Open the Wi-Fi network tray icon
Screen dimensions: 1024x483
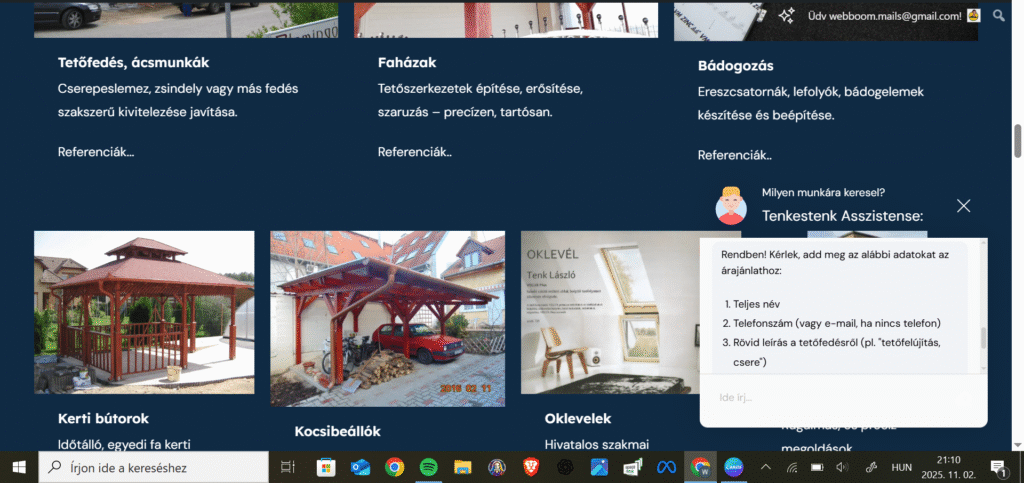click(792, 467)
